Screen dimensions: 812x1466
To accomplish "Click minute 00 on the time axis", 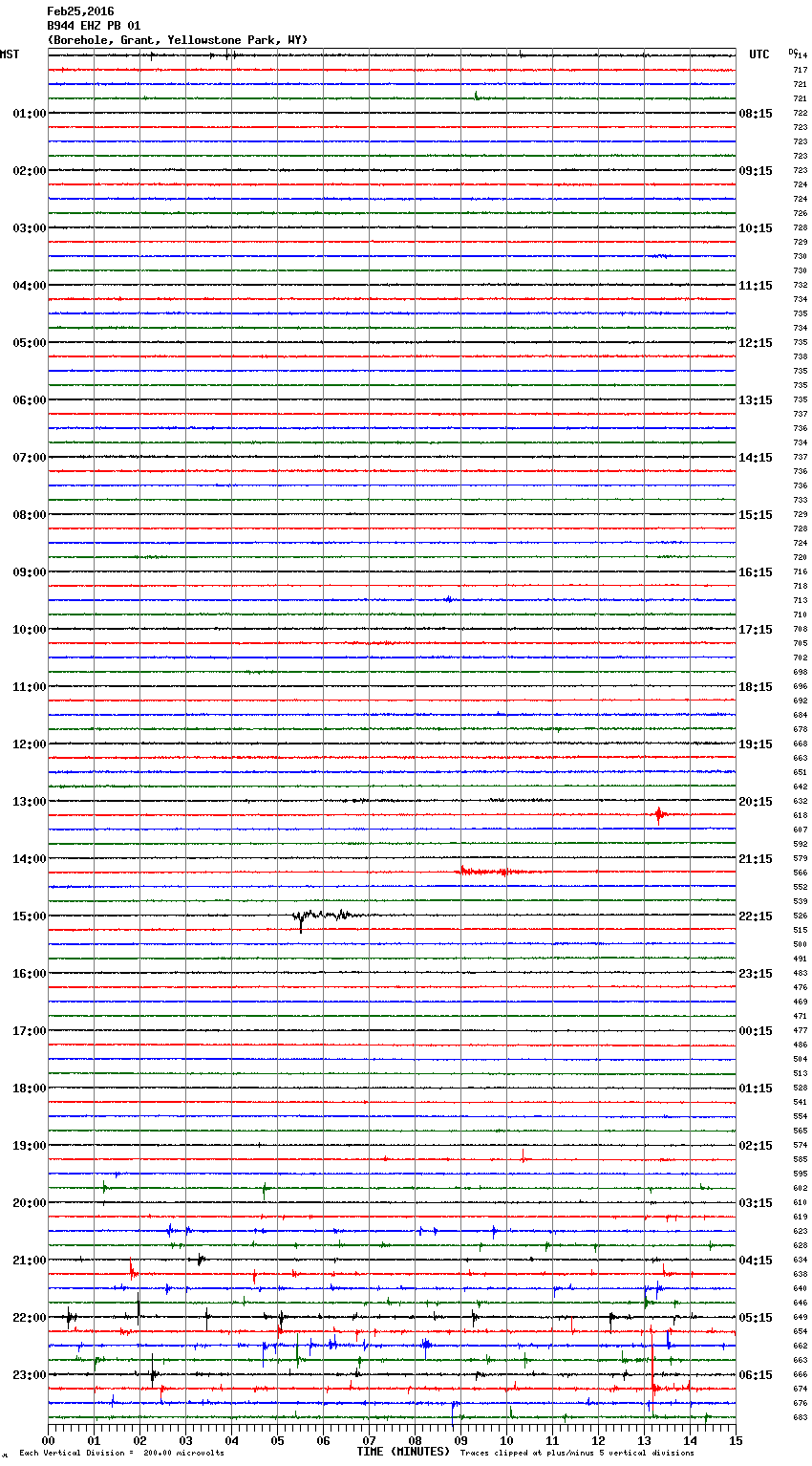I will [48, 1439].
